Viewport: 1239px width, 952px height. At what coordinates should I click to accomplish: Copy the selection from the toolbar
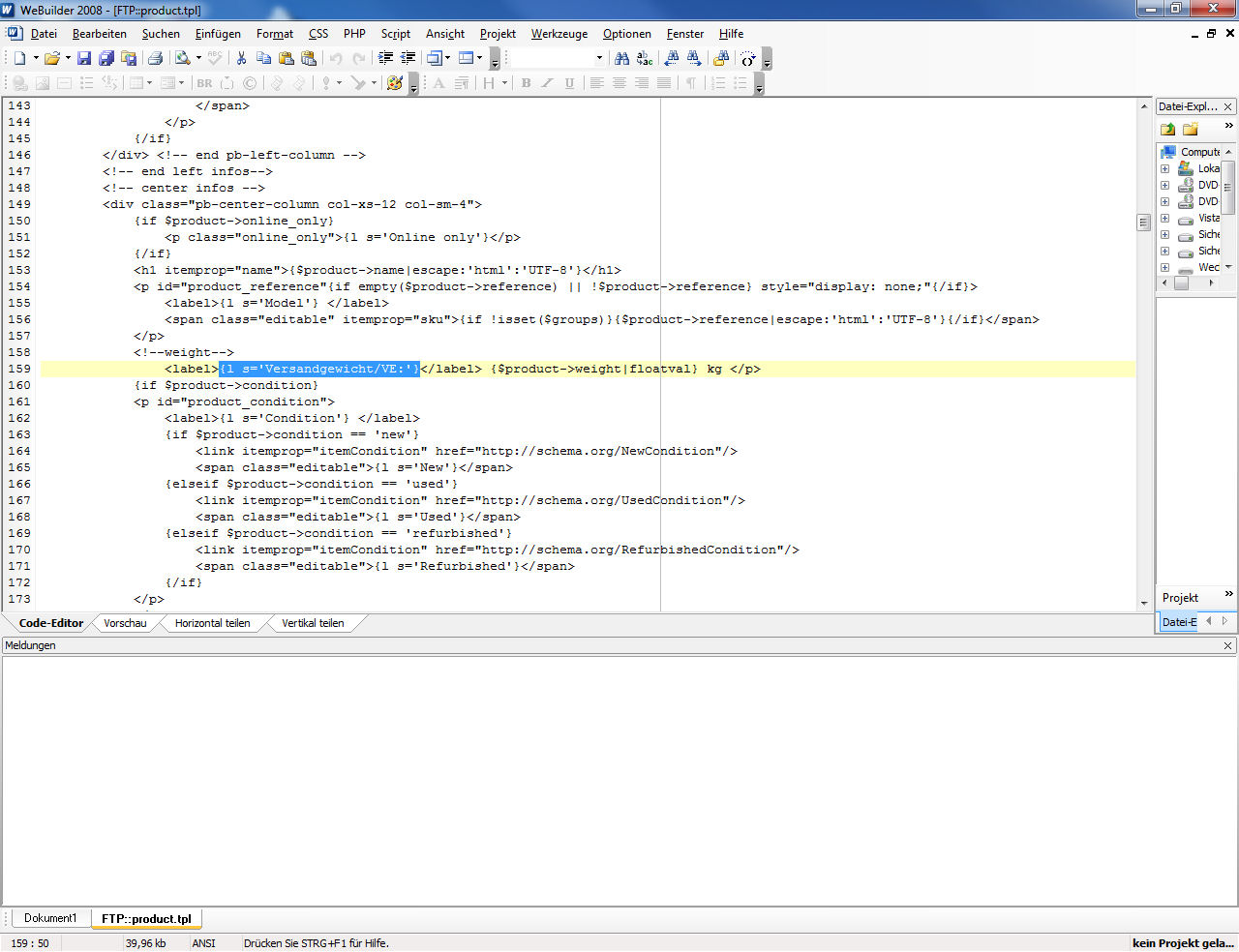[x=263, y=58]
